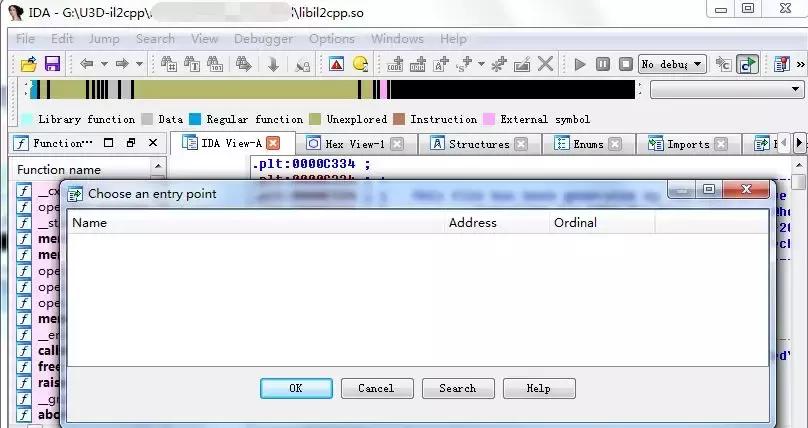
Task: Click the External symbol legend color swatch
Action: 489,119
